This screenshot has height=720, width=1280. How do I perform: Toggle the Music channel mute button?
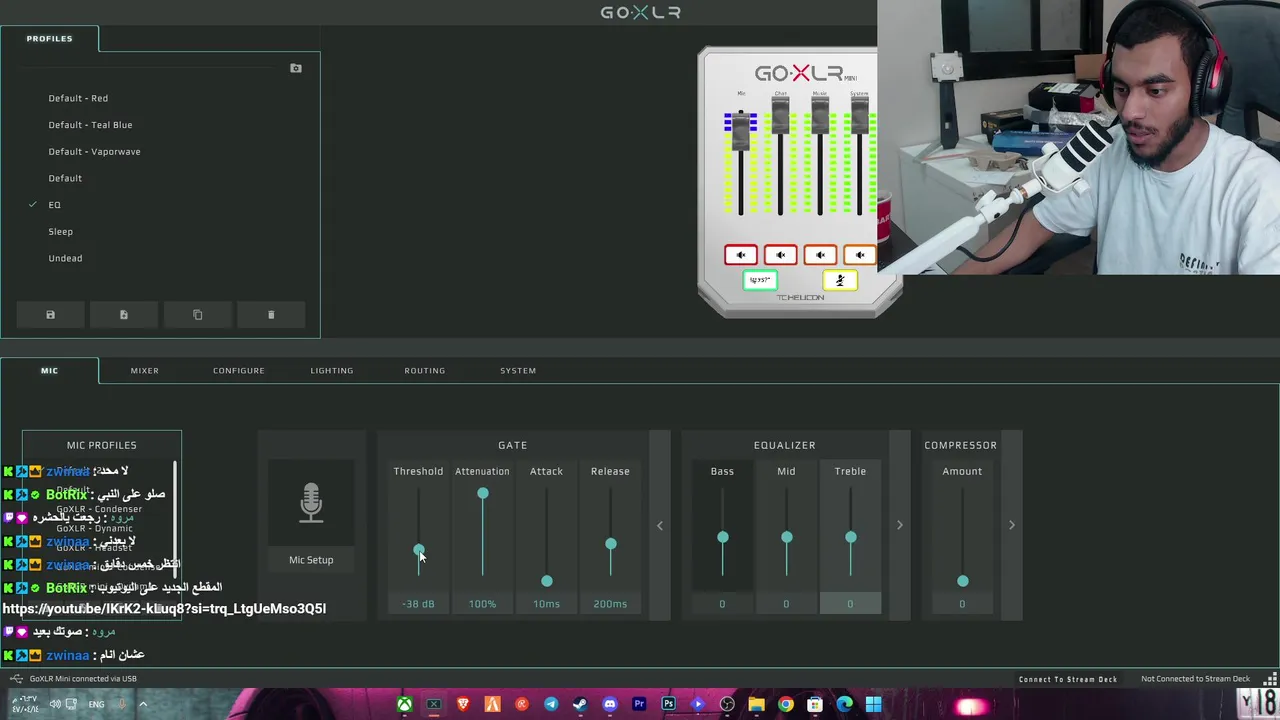click(820, 255)
